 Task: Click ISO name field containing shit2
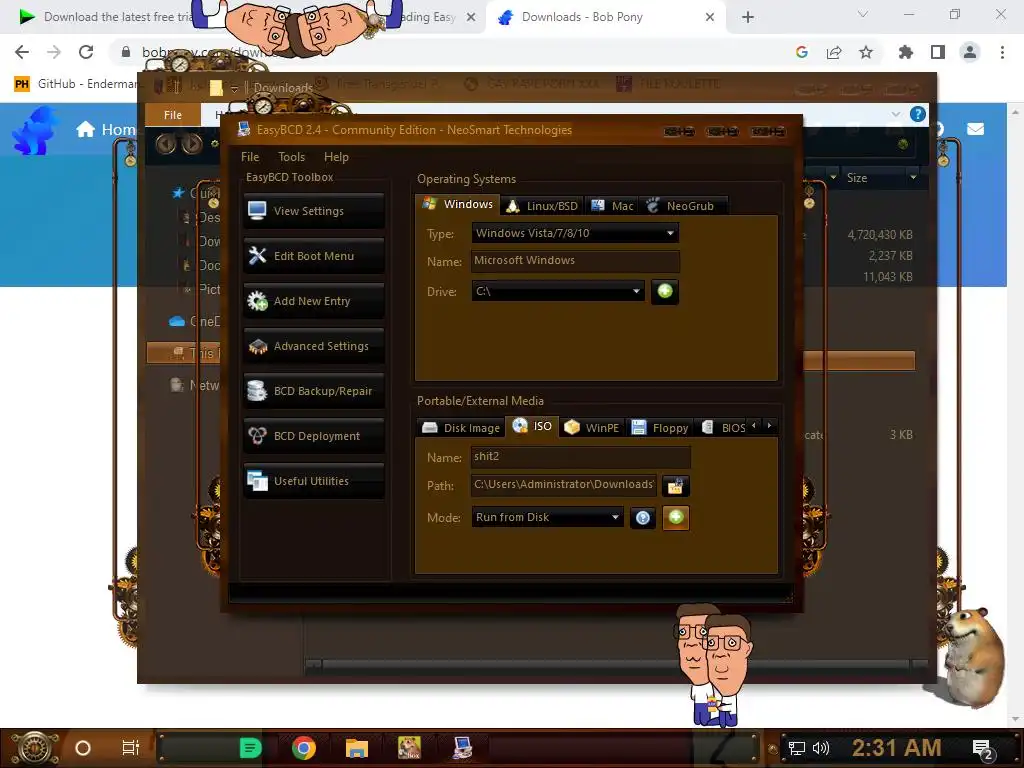pyautogui.click(x=581, y=456)
